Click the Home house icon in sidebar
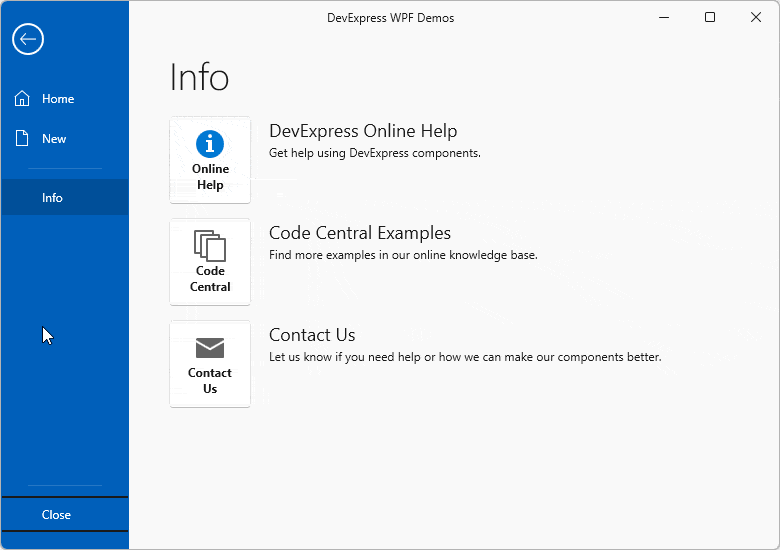 (22, 99)
